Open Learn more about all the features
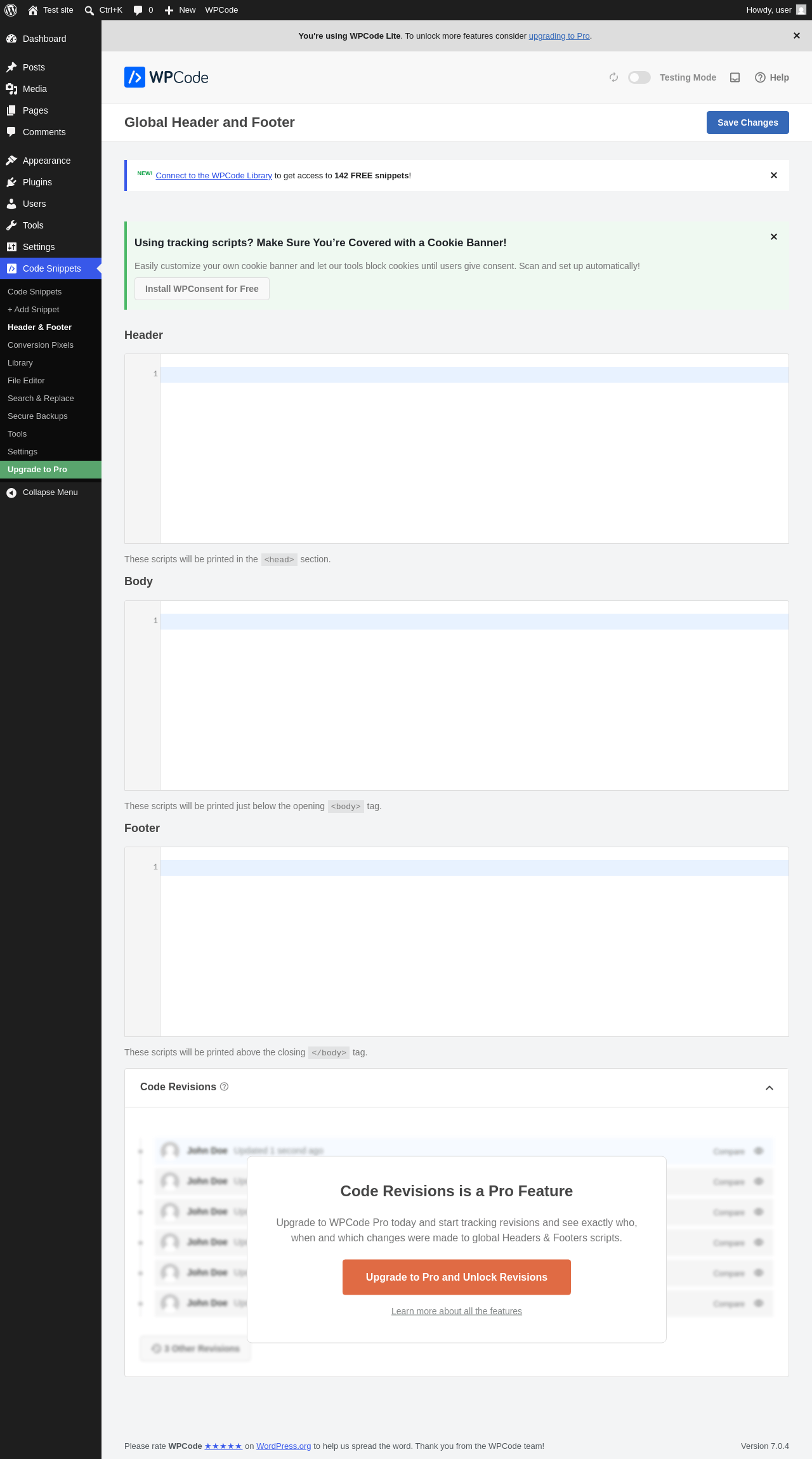Image resolution: width=812 pixels, height=1459 pixels. pyautogui.click(x=457, y=1311)
